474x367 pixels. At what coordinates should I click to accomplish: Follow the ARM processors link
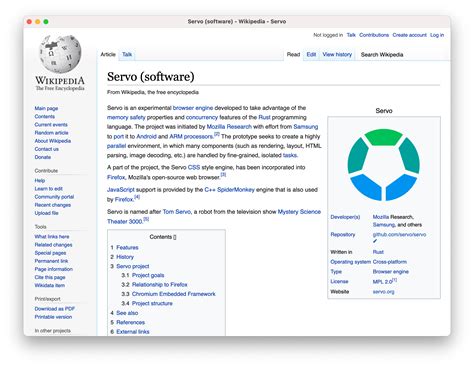(191, 136)
